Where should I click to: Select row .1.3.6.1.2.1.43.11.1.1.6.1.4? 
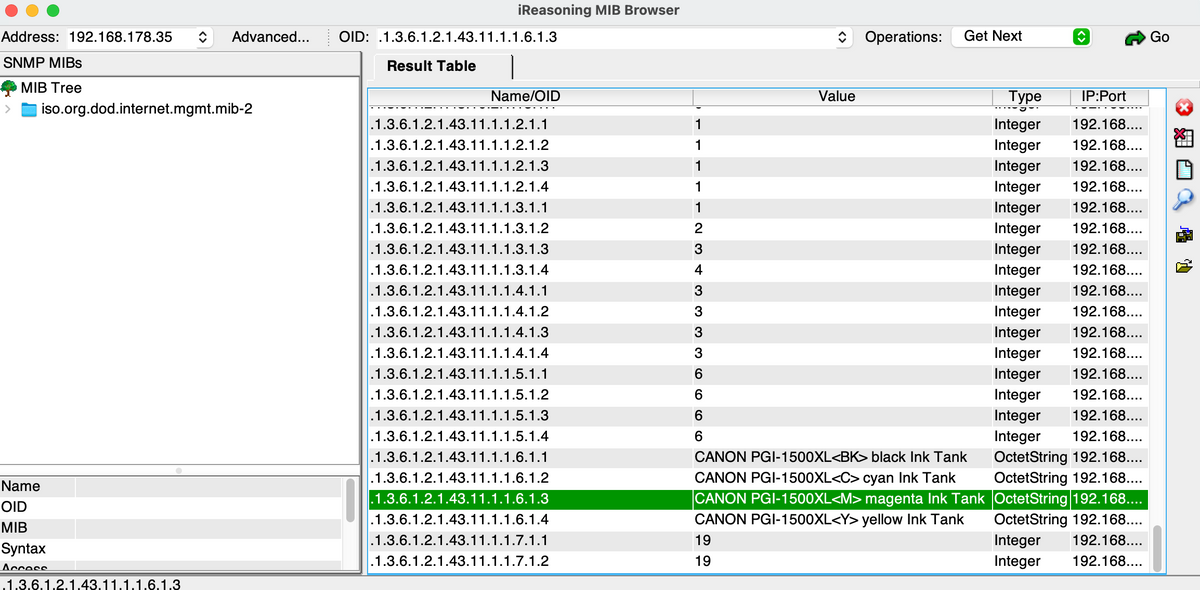tap(758, 520)
